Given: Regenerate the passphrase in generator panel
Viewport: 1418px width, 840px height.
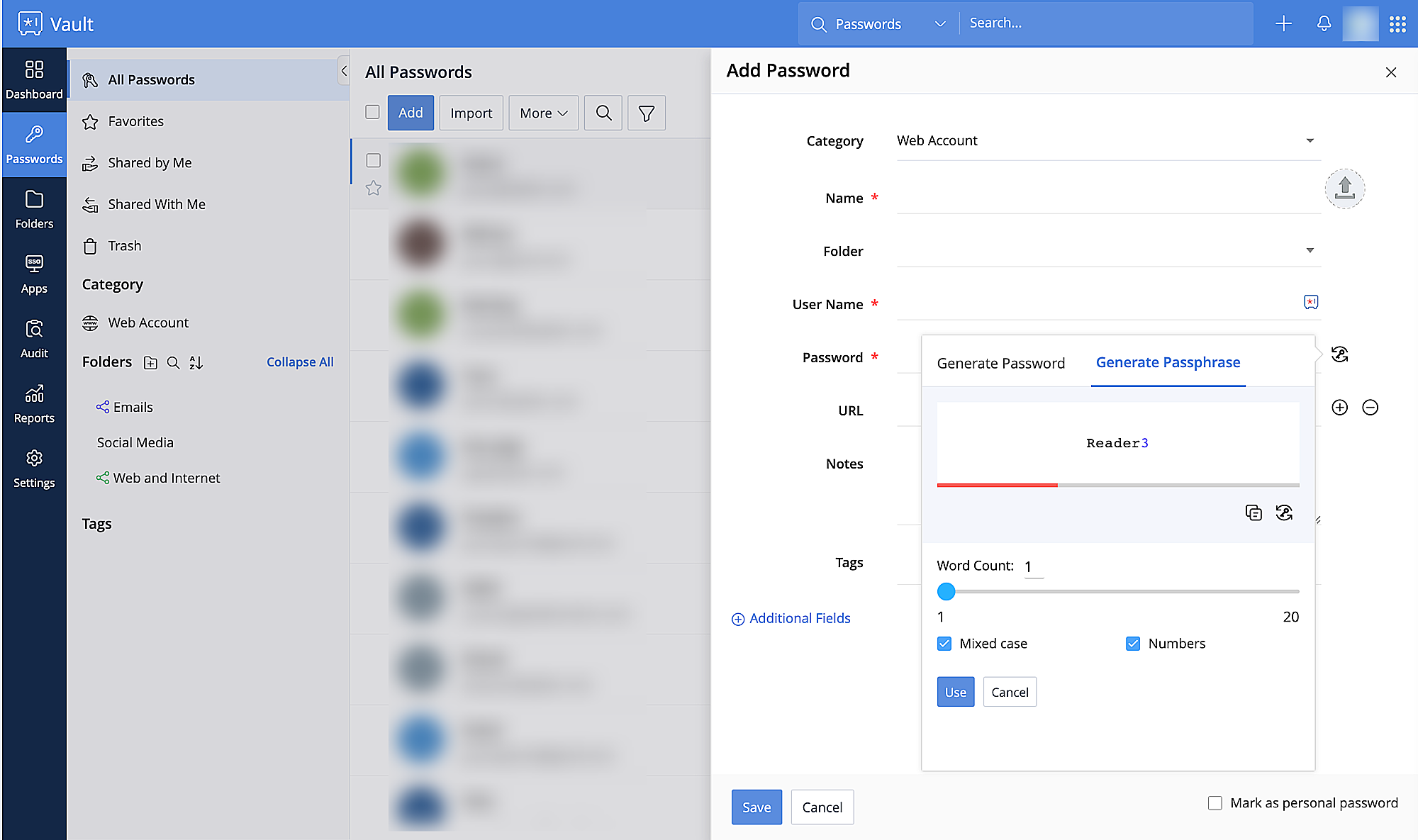Looking at the screenshot, I should click(x=1284, y=513).
